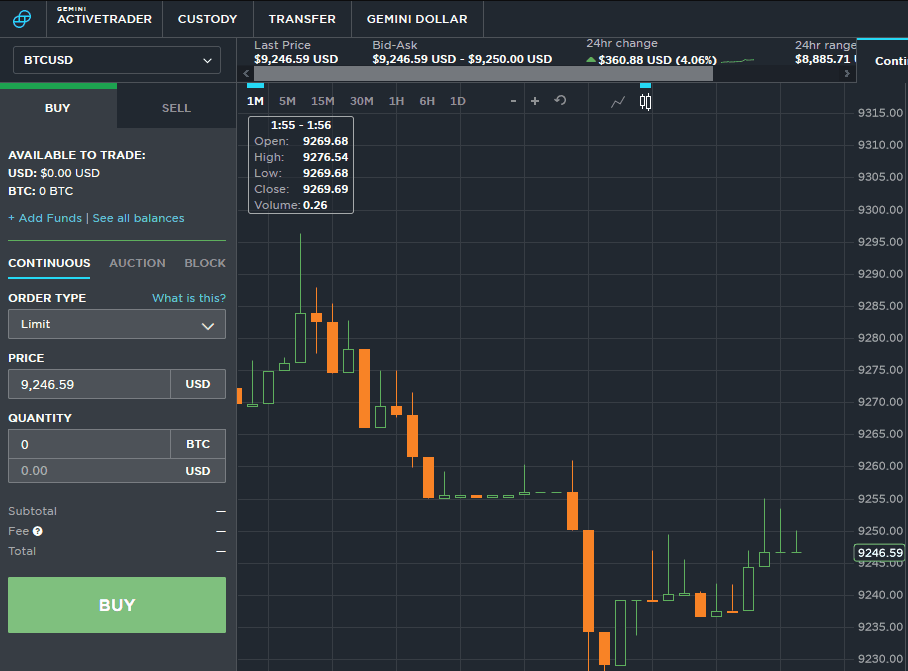
Task: Click the Gemini logo icon
Action: (x=22, y=19)
